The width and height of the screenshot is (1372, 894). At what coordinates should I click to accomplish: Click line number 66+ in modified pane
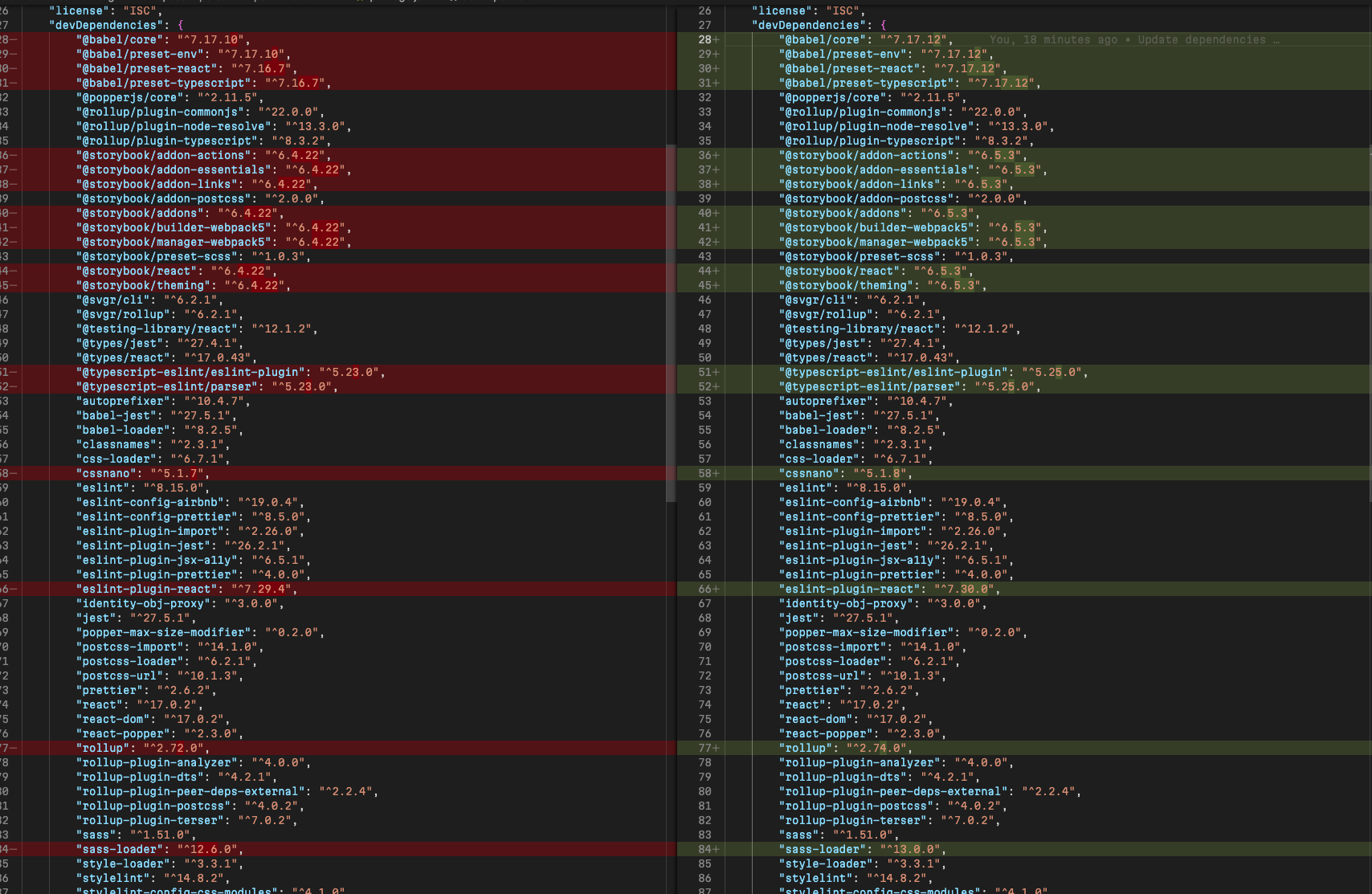[708, 589]
